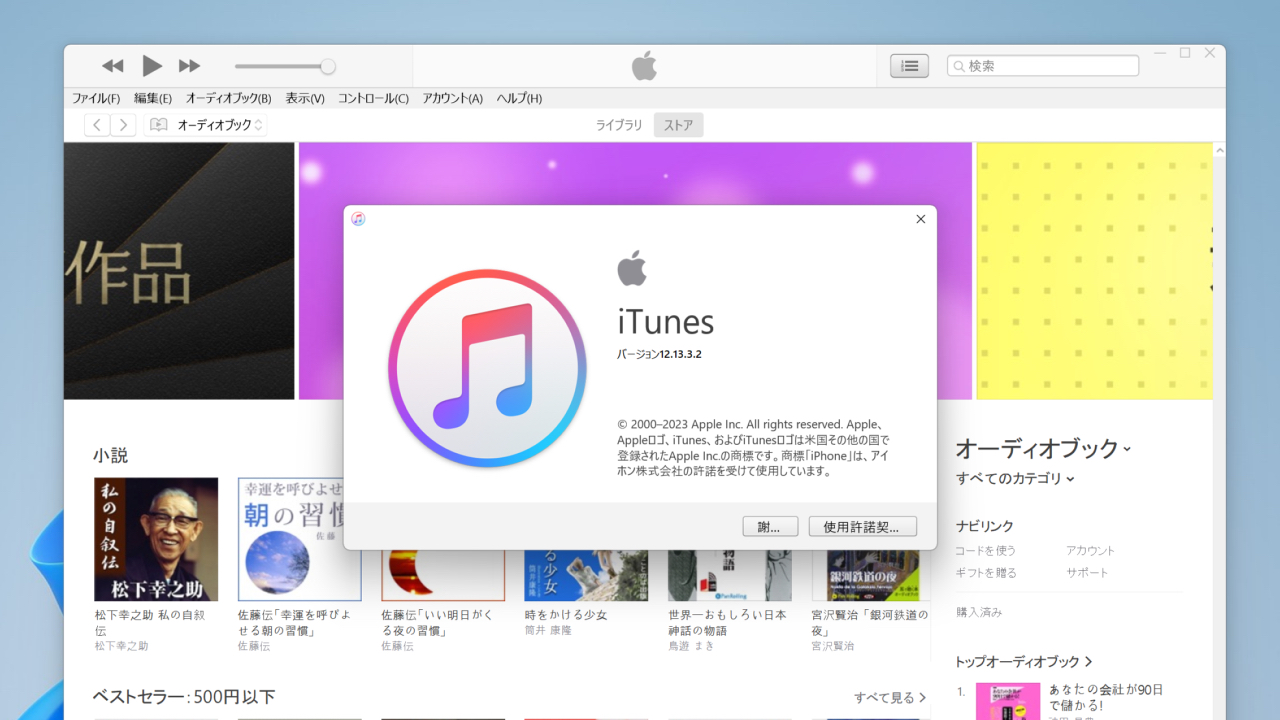Open the list view icon button
Image resolution: width=1280 pixels, height=720 pixels.
[910, 66]
